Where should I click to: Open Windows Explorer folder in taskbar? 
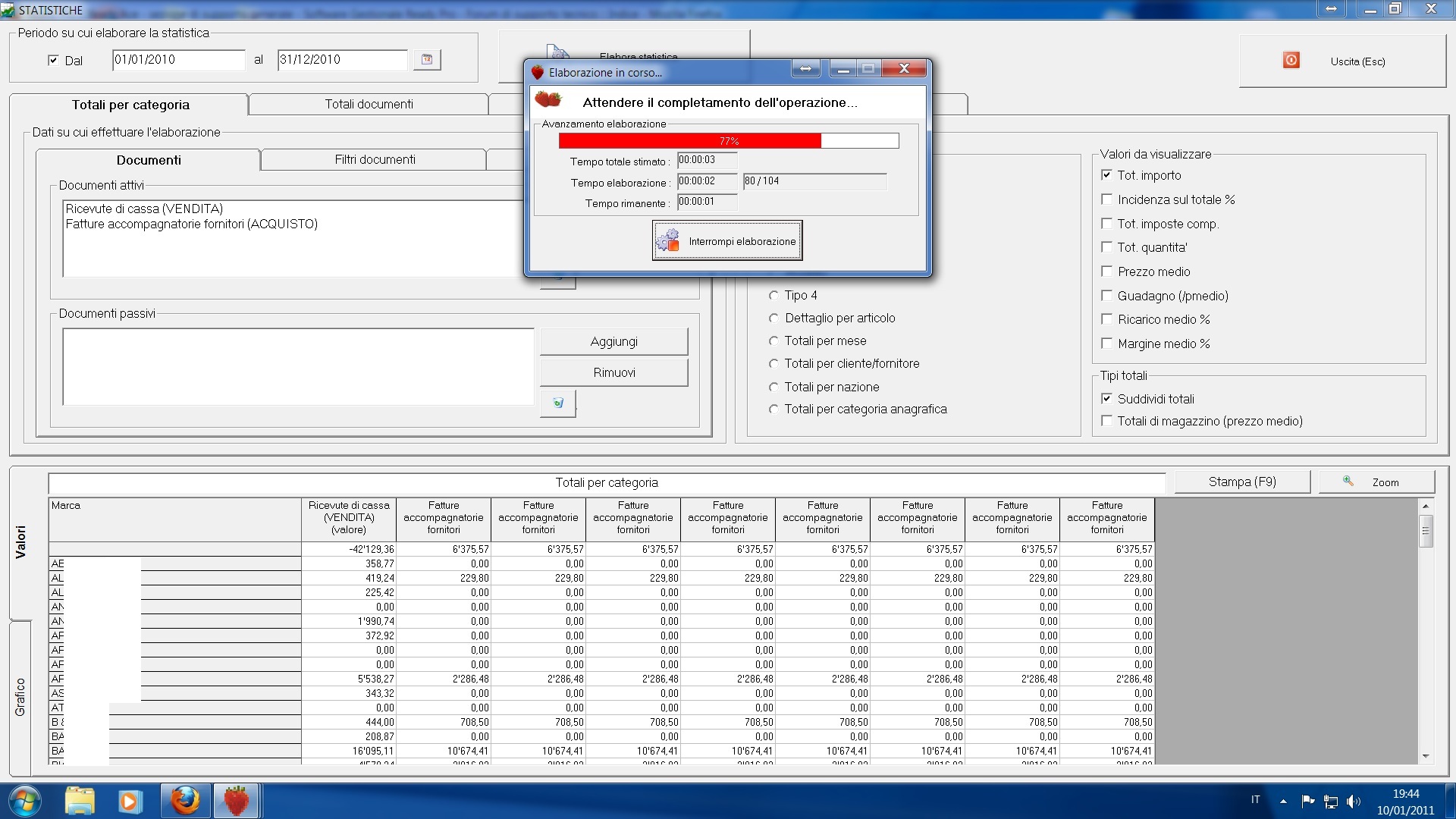click(x=80, y=801)
